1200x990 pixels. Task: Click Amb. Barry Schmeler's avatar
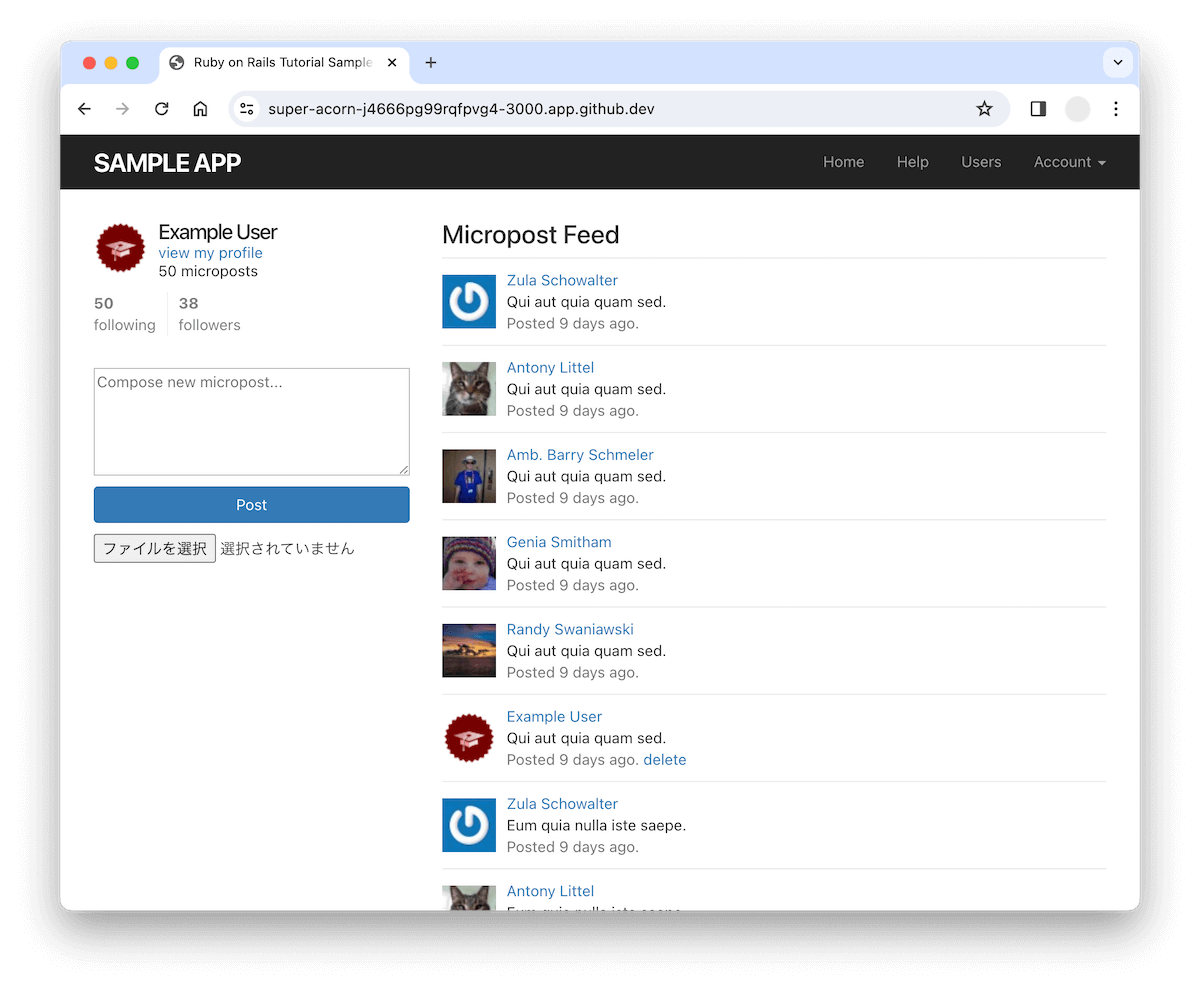(469, 475)
